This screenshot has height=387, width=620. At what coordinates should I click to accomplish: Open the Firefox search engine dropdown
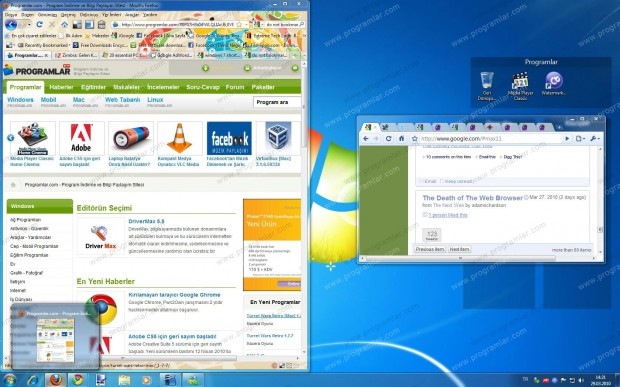coord(262,25)
